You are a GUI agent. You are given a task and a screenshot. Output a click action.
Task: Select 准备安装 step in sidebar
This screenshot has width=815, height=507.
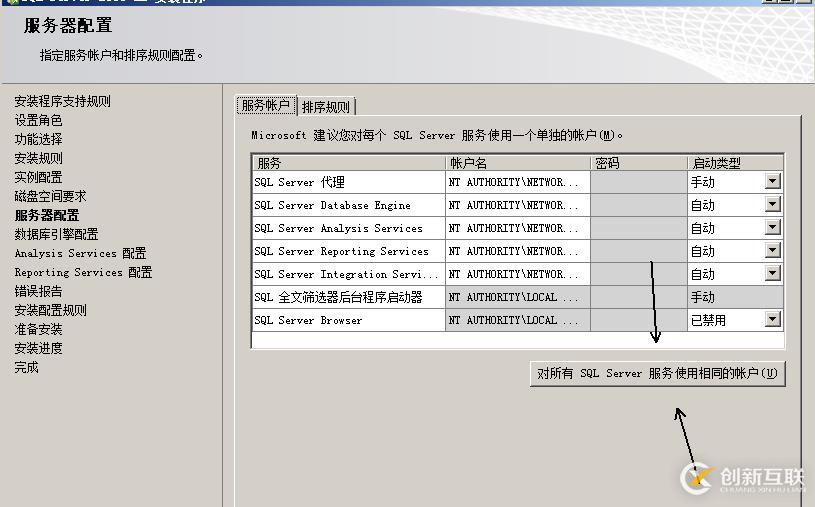click(38, 329)
